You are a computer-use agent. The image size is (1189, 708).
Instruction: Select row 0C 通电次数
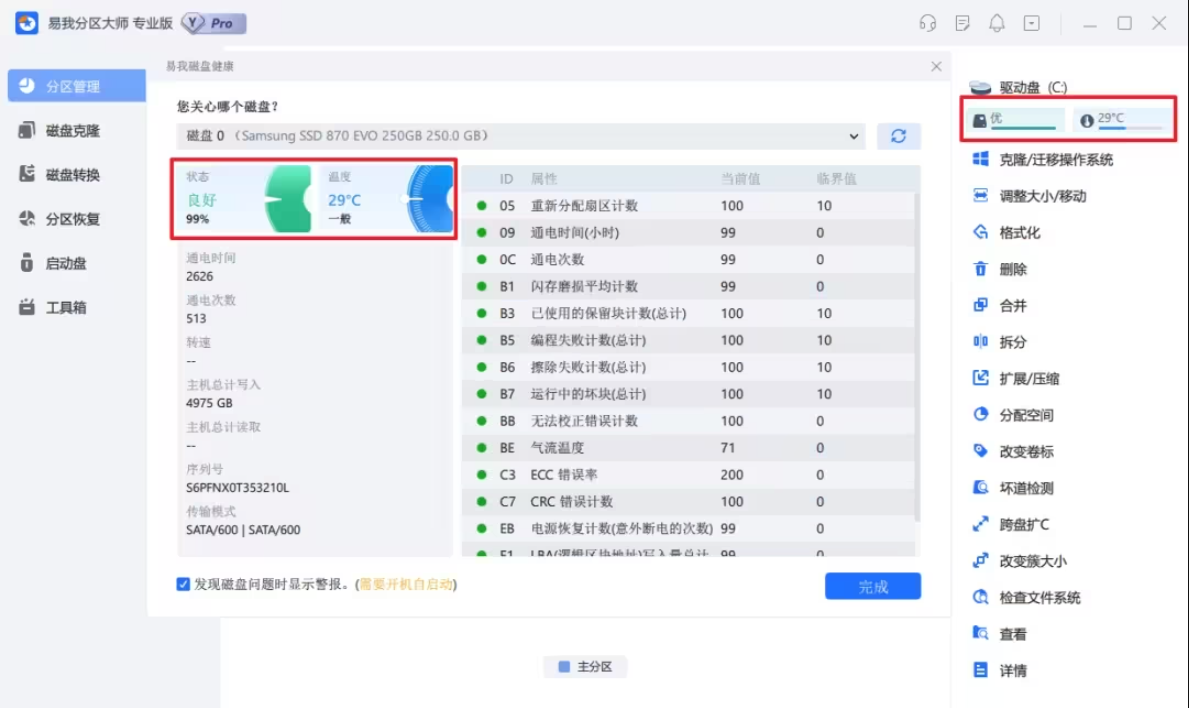click(x=689, y=259)
